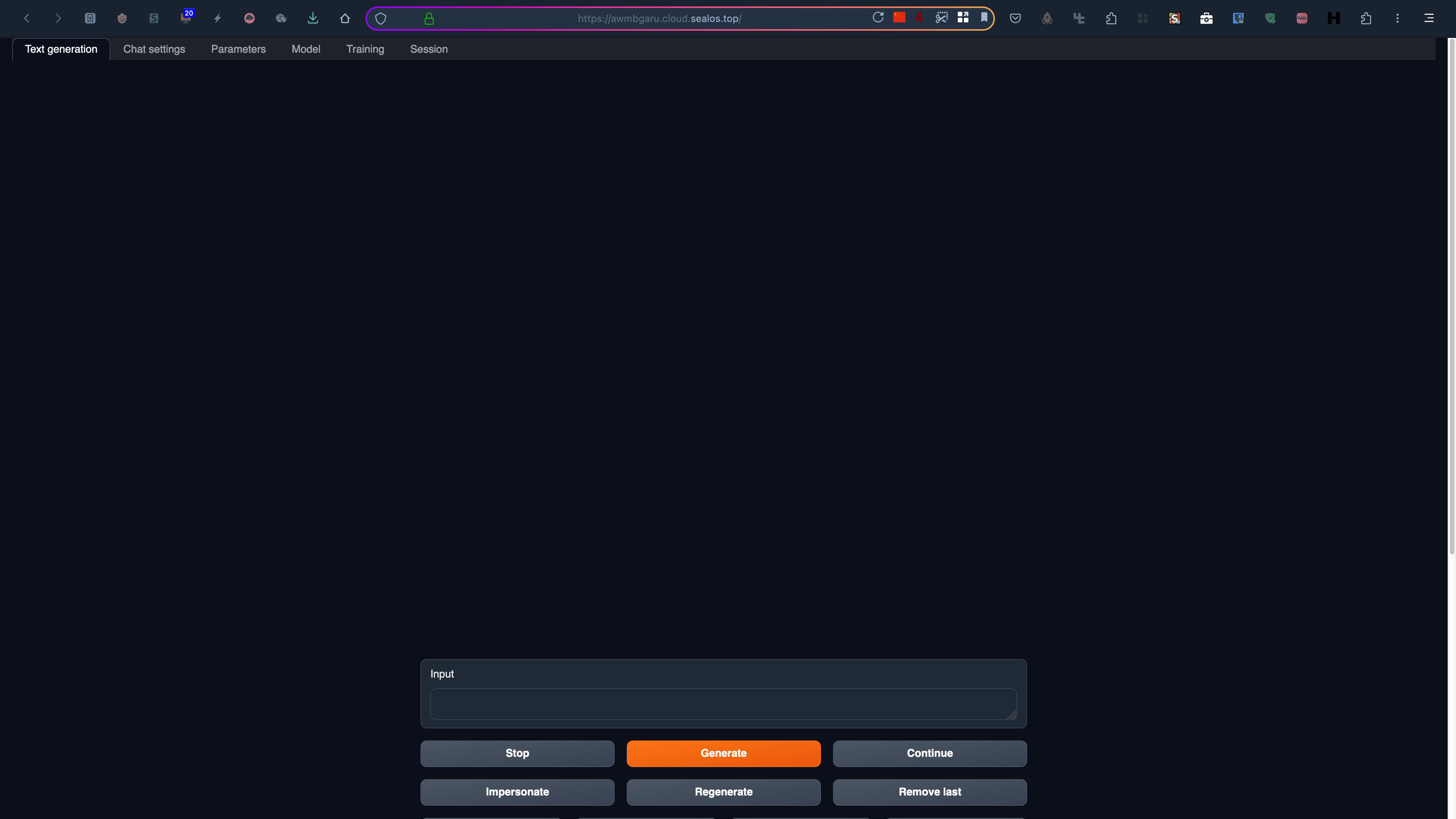Image resolution: width=1456 pixels, height=819 pixels.
Task: Click the dimmed grid plus extension icon
Action: point(1143,19)
